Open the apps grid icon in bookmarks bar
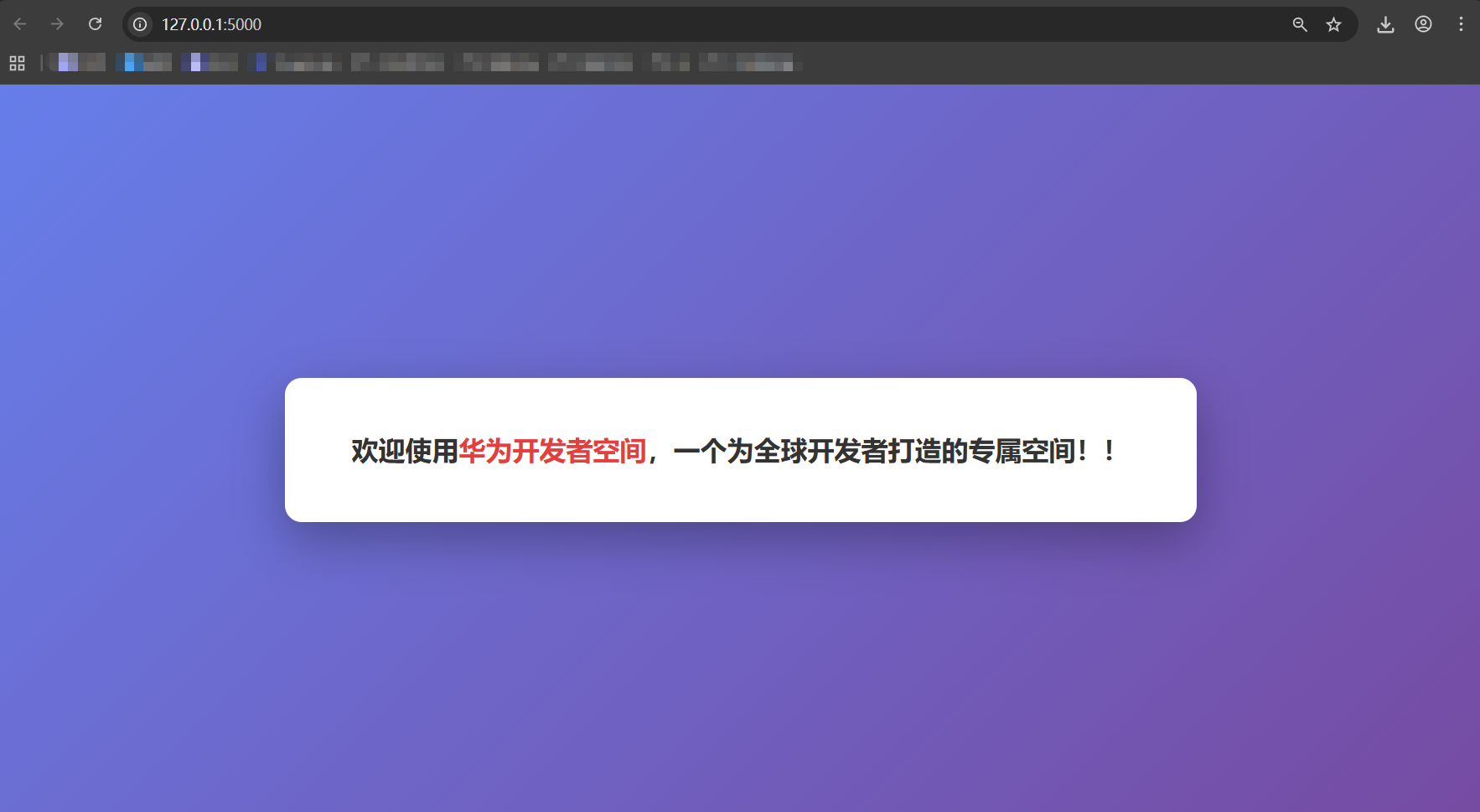The image size is (1480, 812). tap(17, 63)
